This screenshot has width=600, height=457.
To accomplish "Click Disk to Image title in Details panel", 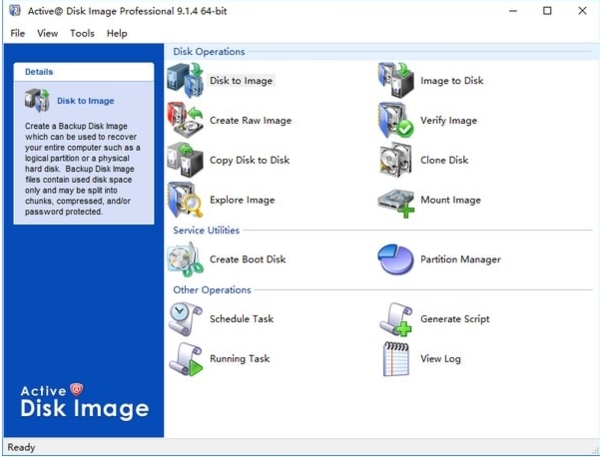I will tap(86, 101).
